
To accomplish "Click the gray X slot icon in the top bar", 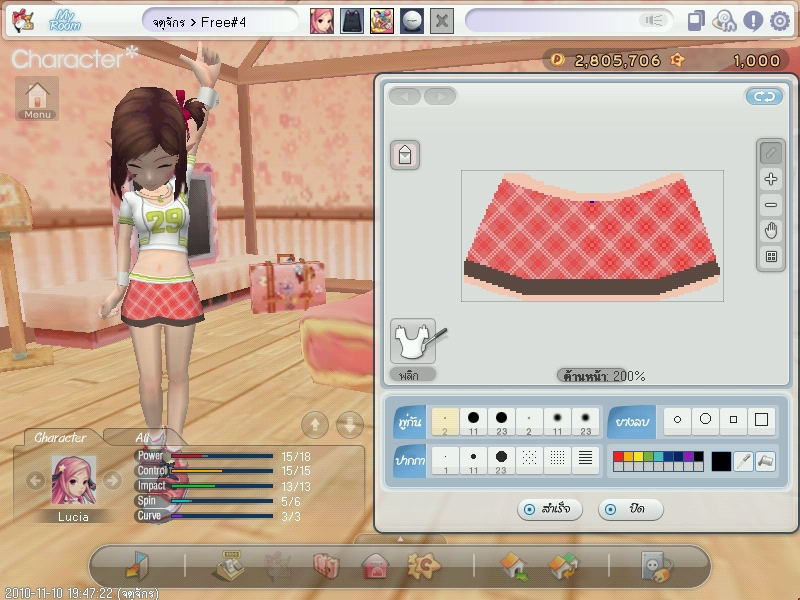I will coord(442,21).
